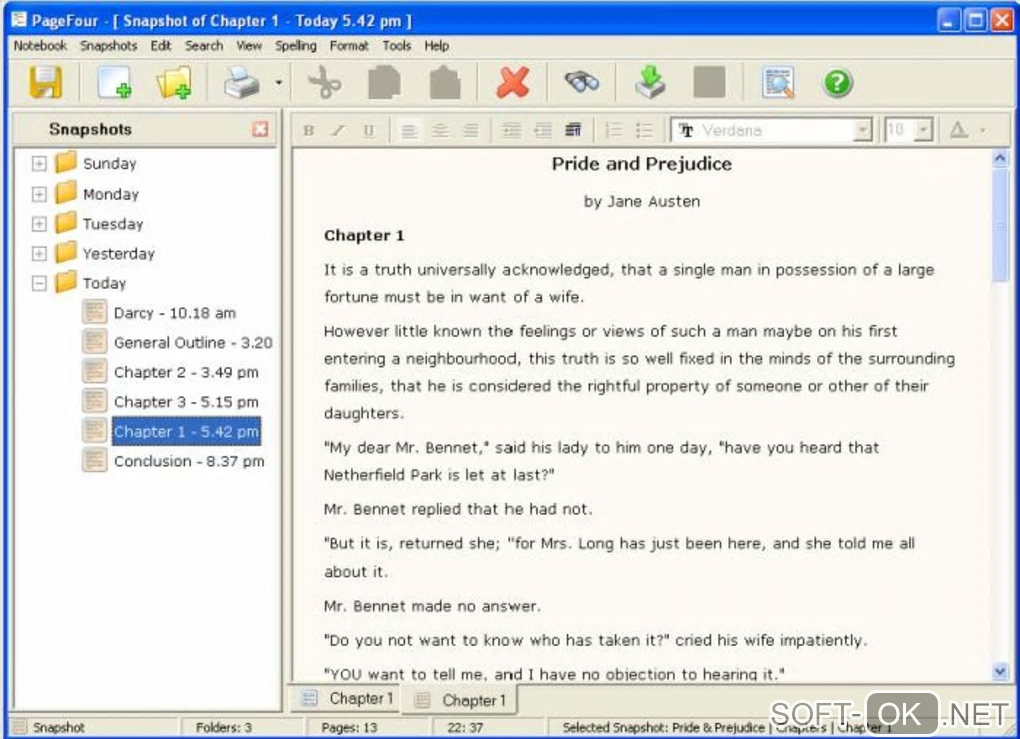
Task: Open the Print dropdown arrow
Action: pos(279,83)
